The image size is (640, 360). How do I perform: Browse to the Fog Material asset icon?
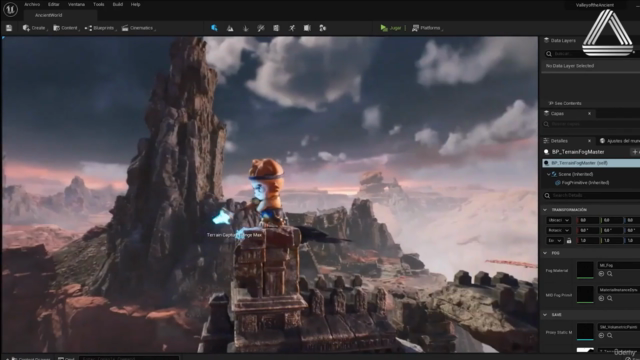coord(609,274)
